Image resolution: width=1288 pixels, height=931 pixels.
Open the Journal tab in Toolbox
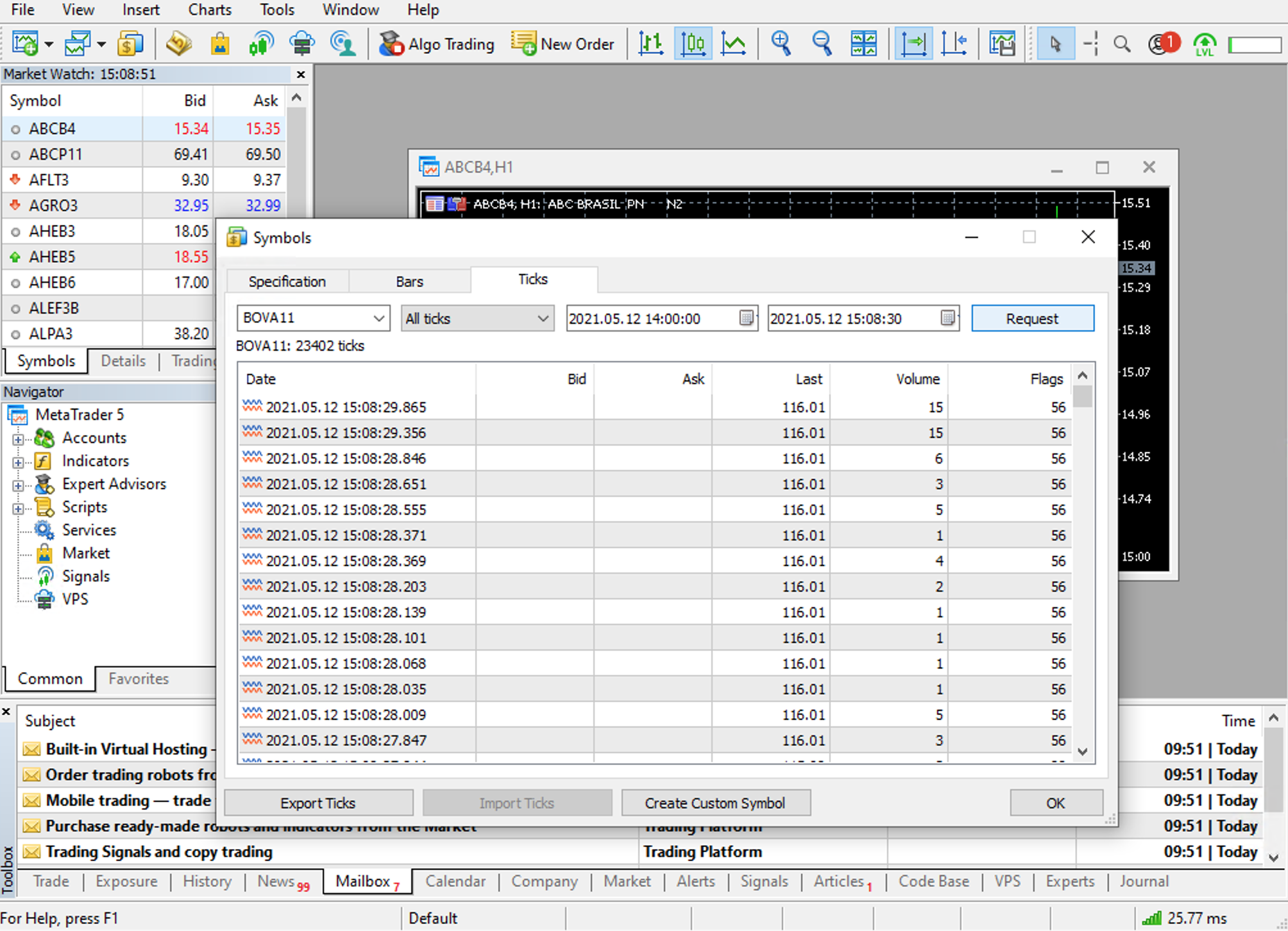tap(1144, 882)
